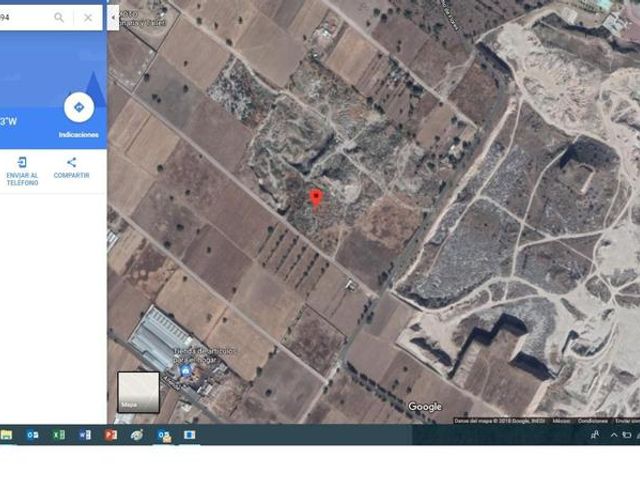
Task: Click the People icon in the system tray
Action: (595, 435)
